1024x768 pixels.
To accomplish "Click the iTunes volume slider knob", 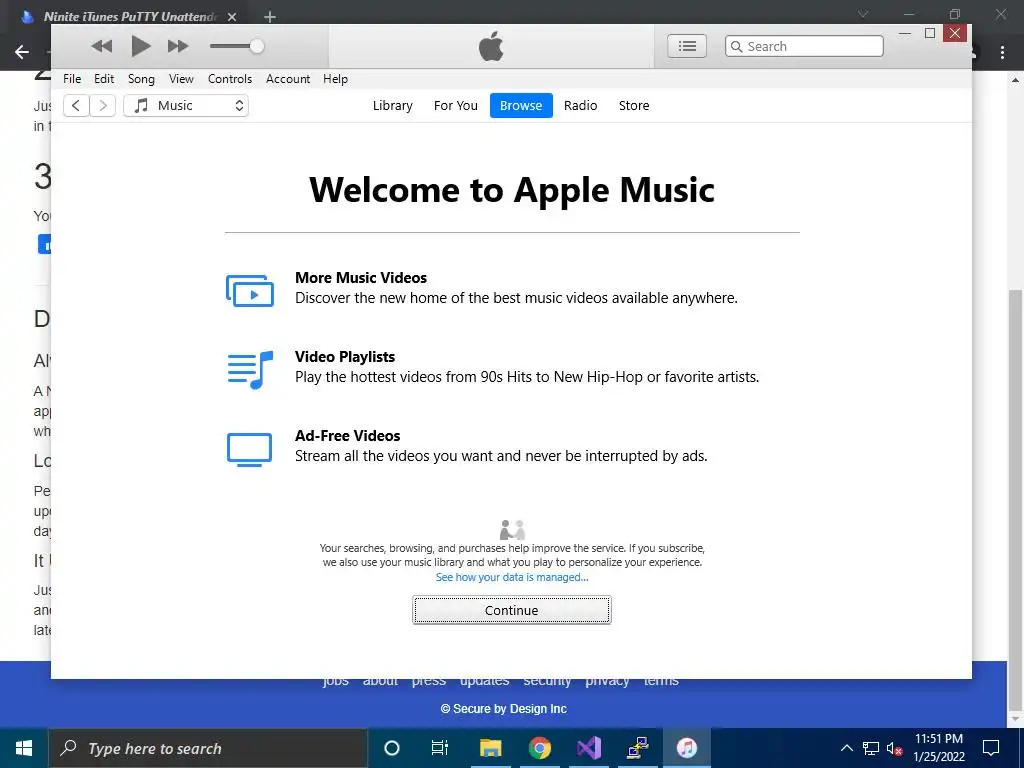I will click(x=257, y=46).
